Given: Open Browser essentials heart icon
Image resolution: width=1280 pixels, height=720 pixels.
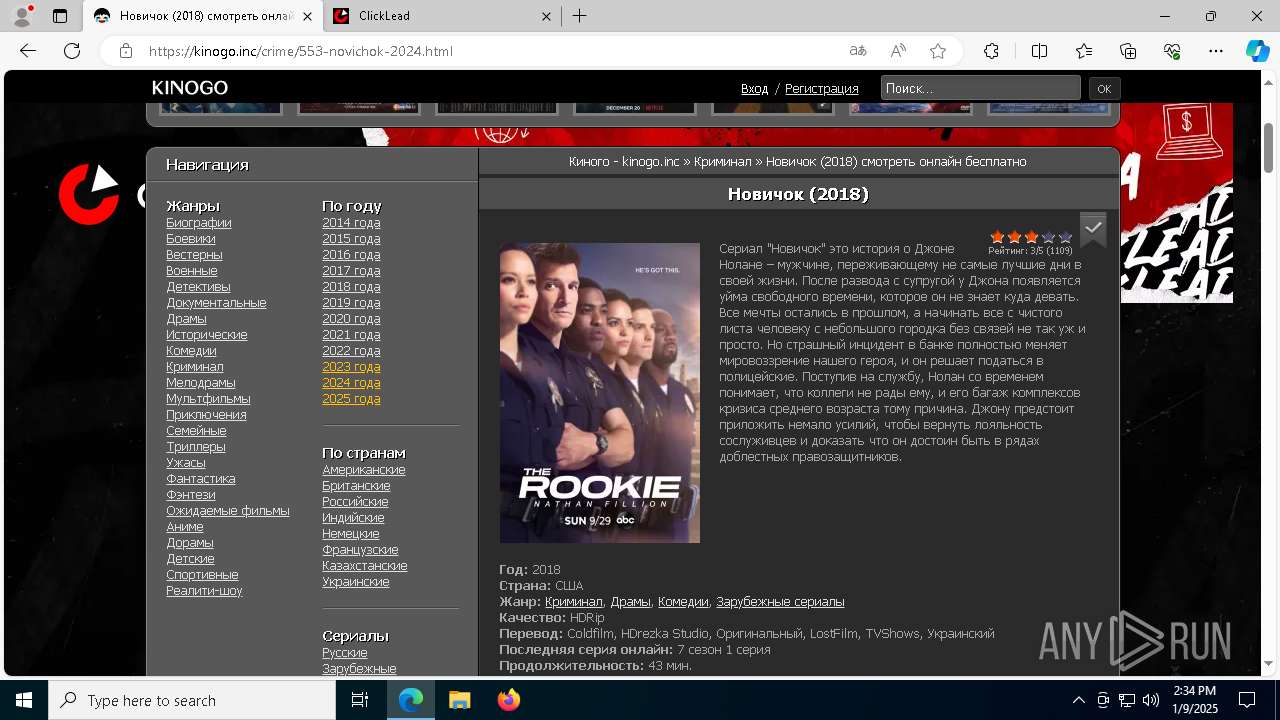Looking at the screenshot, I should [1172, 51].
